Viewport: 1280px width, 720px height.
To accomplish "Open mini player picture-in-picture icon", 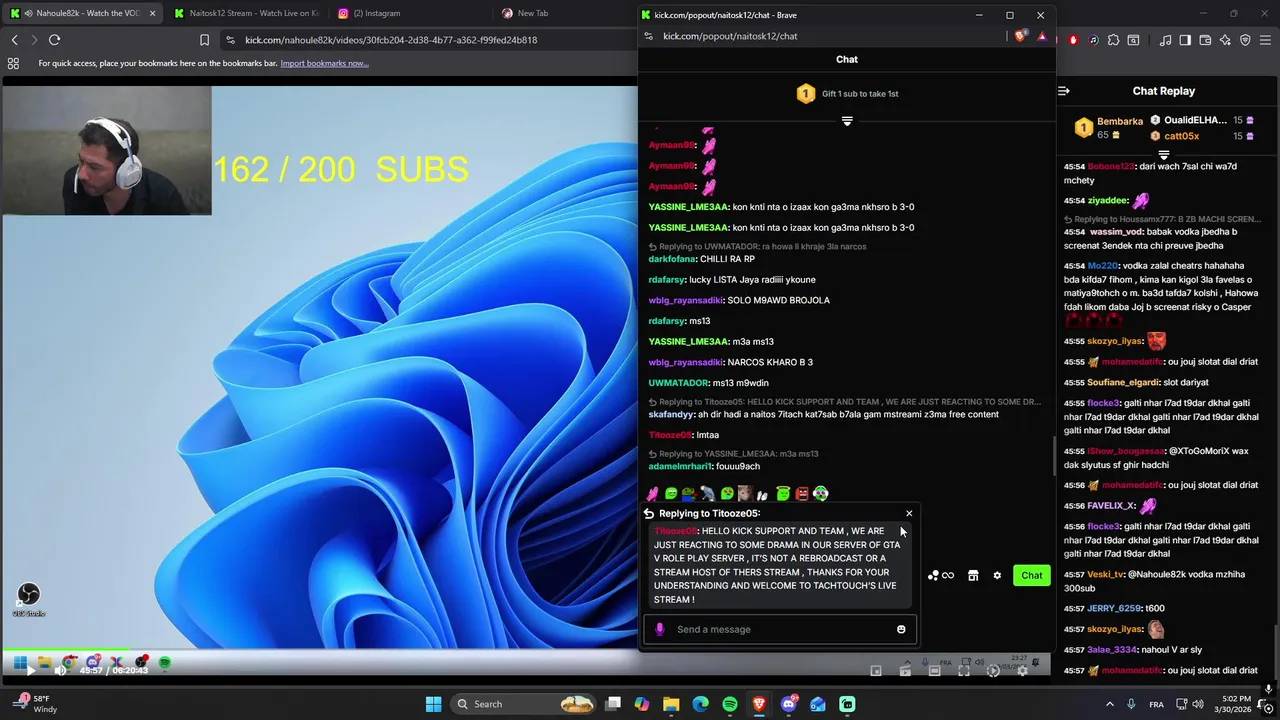I will (876, 671).
